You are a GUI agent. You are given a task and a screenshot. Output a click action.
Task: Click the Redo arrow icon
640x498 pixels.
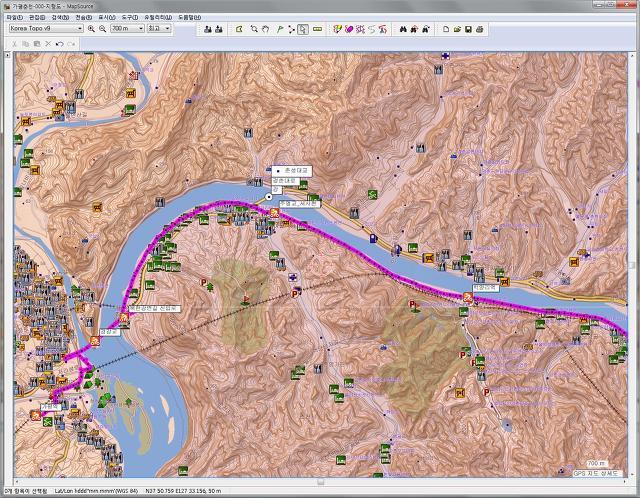click(x=71, y=44)
